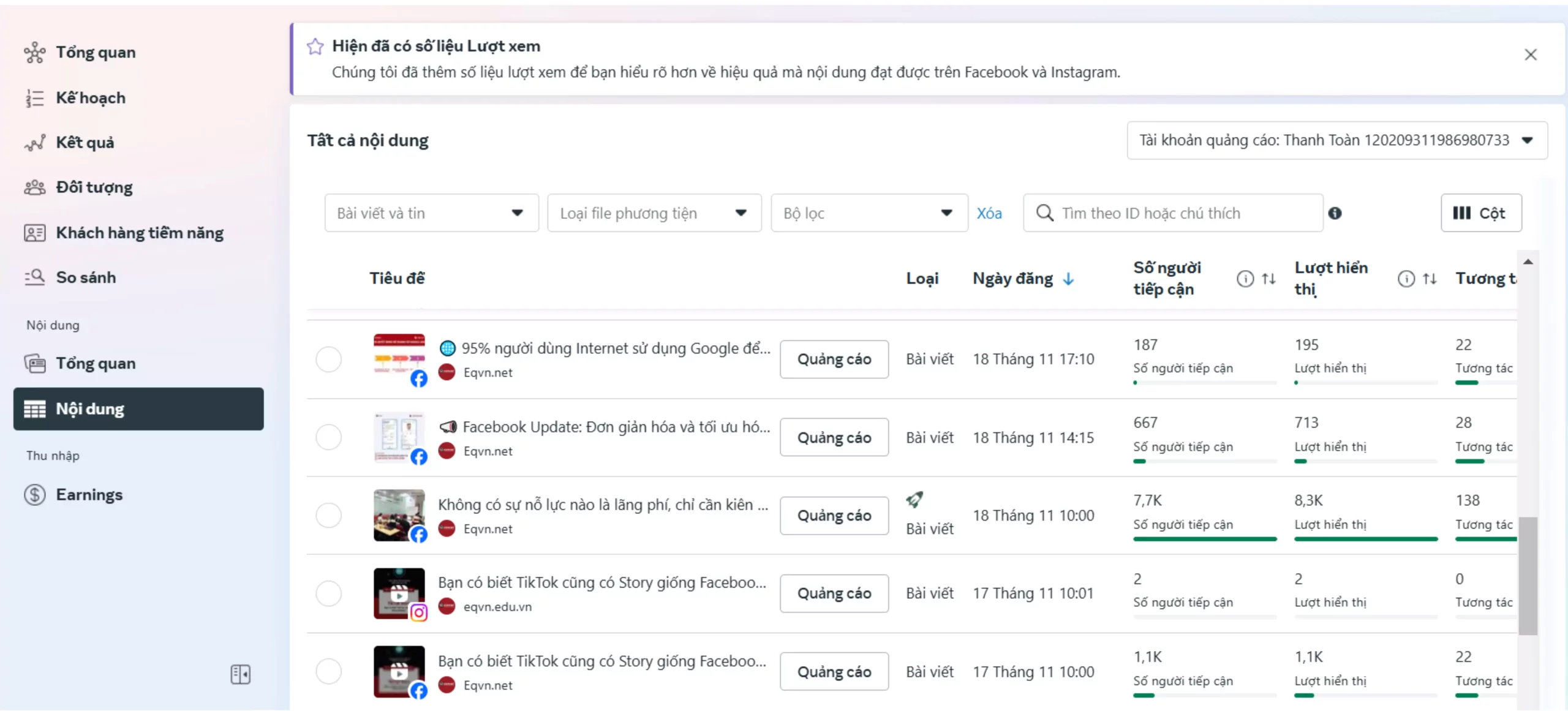Open the So sánh compare icon
1568x711 pixels.
tap(34, 277)
